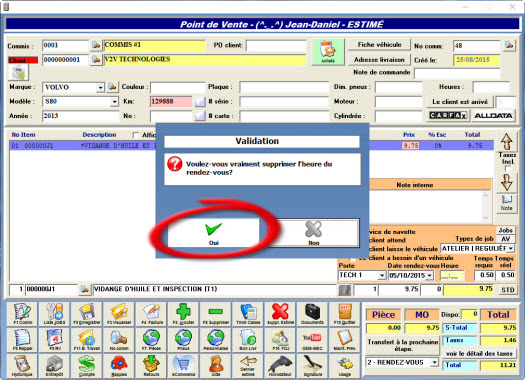Click voir le détail des taxes
Image resolution: width=525 pixels, height=380 pixels.
[x=479, y=354]
